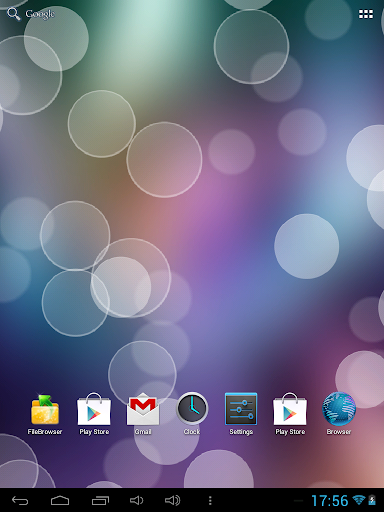Click the 17:56 clock in status bar
The width and height of the screenshot is (384, 512).
330,501
